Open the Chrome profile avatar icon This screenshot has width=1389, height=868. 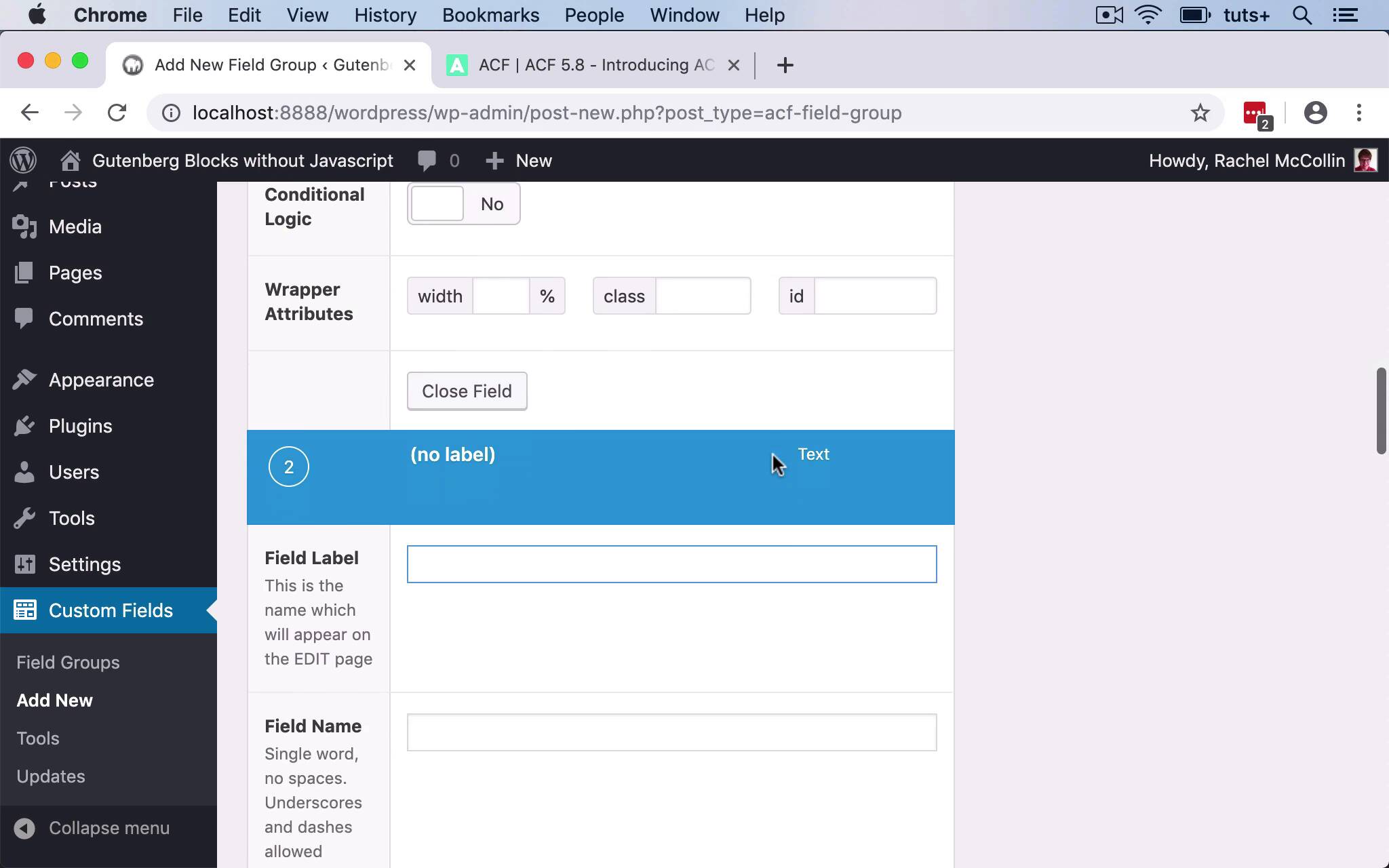point(1315,113)
